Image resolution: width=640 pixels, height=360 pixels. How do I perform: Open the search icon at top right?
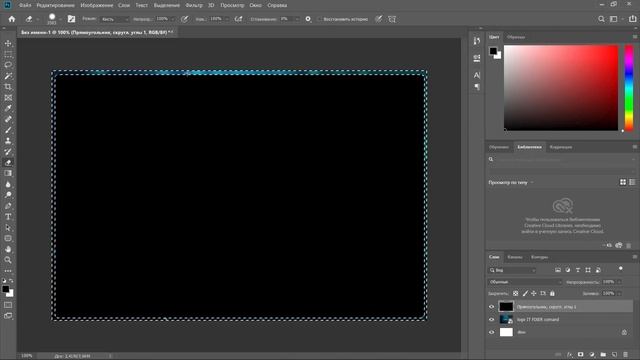click(x=601, y=19)
